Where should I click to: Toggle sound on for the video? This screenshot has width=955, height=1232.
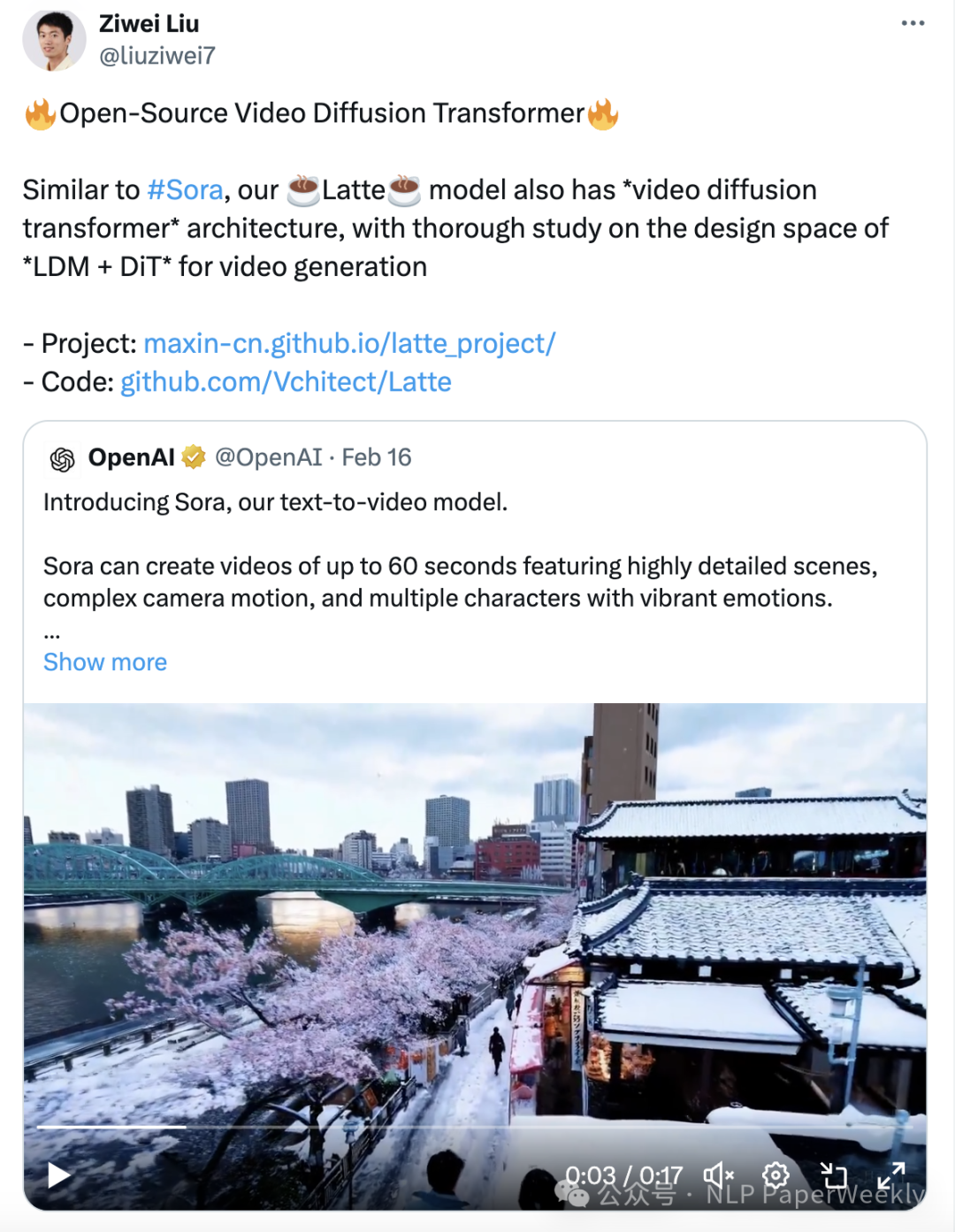point(716,1175)
